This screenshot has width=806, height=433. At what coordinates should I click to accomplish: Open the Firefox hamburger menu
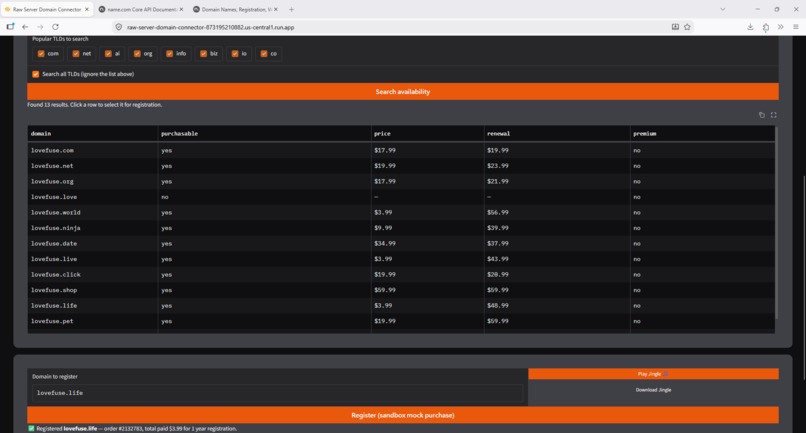[x=795, y=27]
